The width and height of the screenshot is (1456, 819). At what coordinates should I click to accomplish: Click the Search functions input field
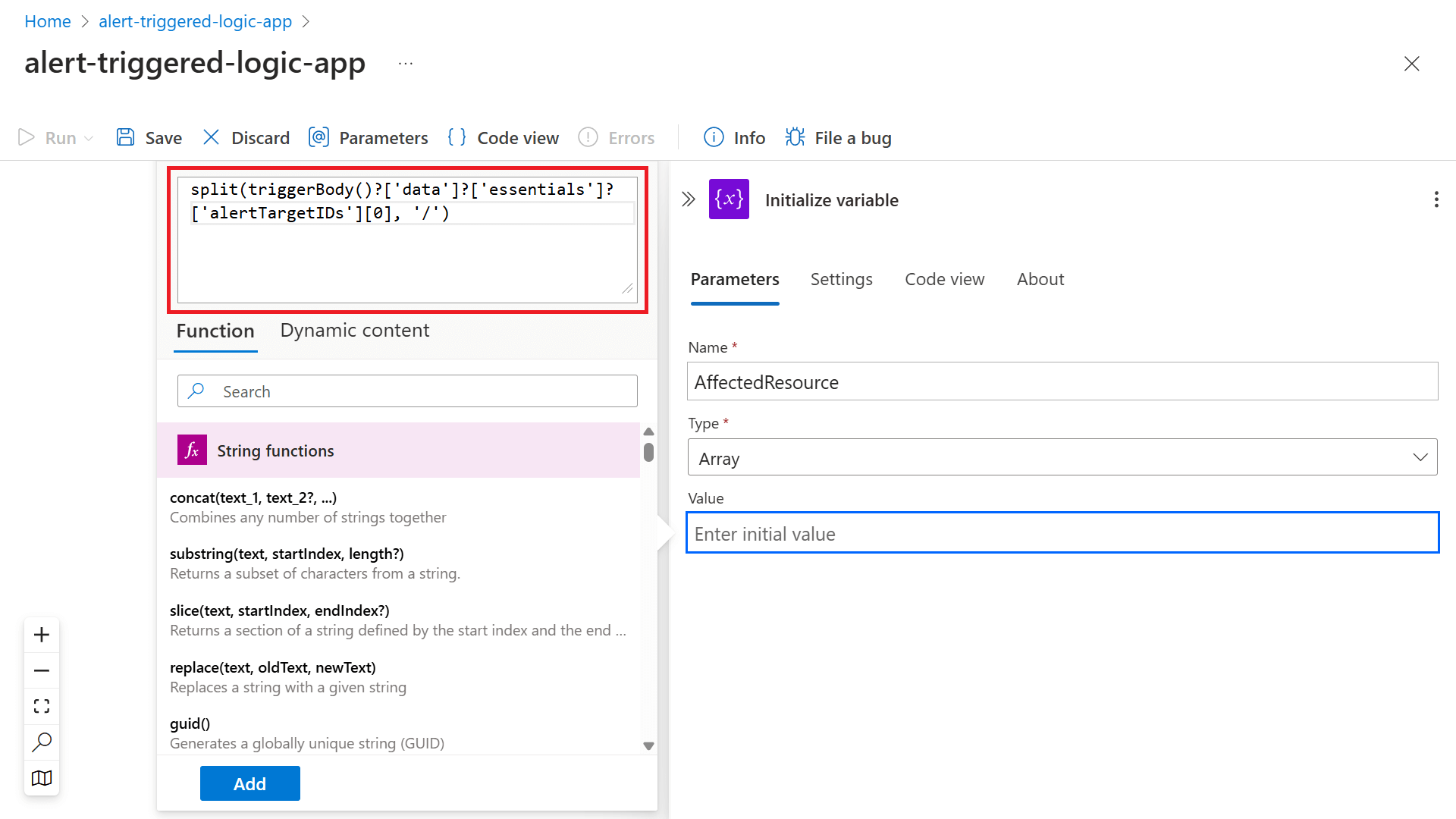pyautogui.click(x=407, y=391)
